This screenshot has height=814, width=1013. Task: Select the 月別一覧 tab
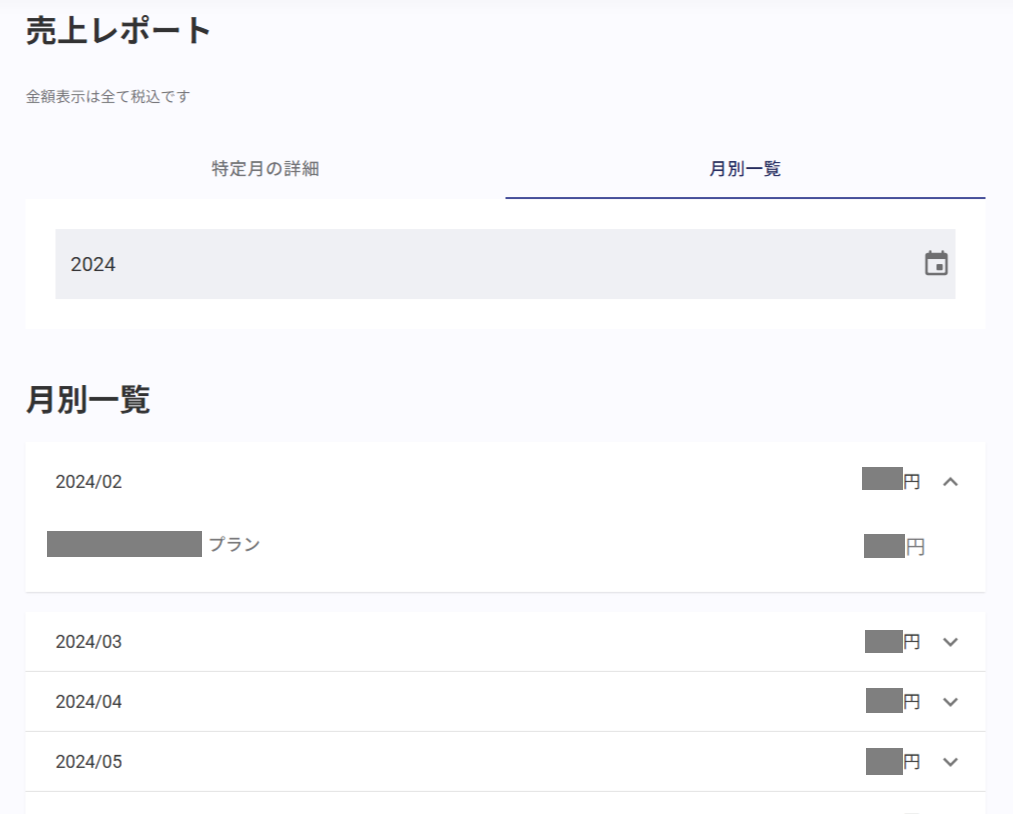click(x=745, y=169)
